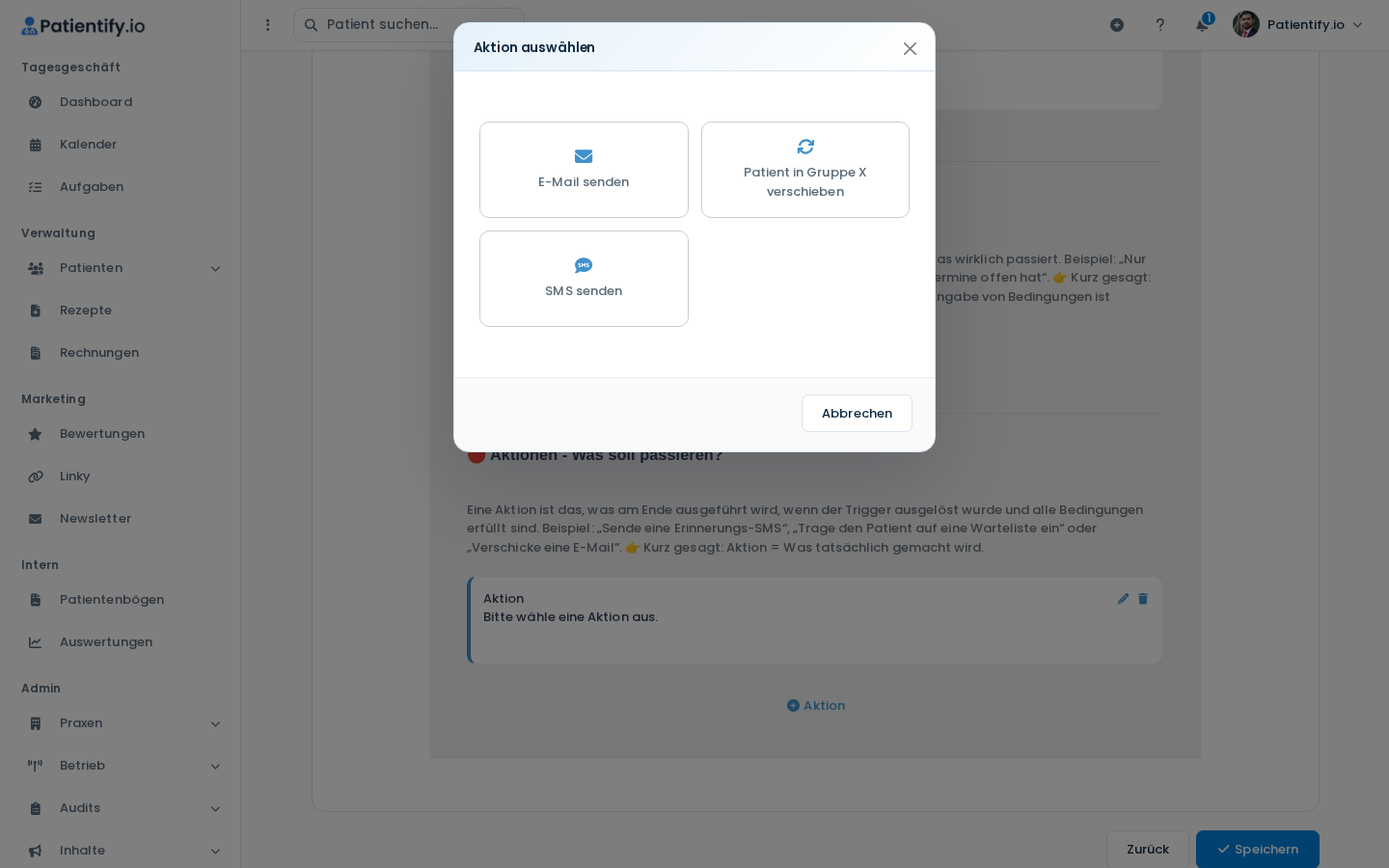Expand the Inhalte sidebar chevron
Screen dimensions: 1389x868
click(x=215, y=851)
